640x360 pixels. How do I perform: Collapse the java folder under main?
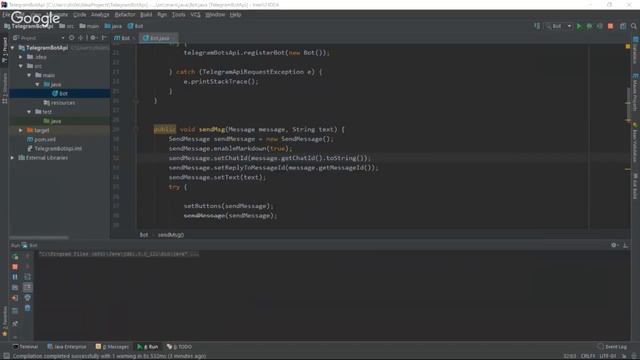[38, 84]
